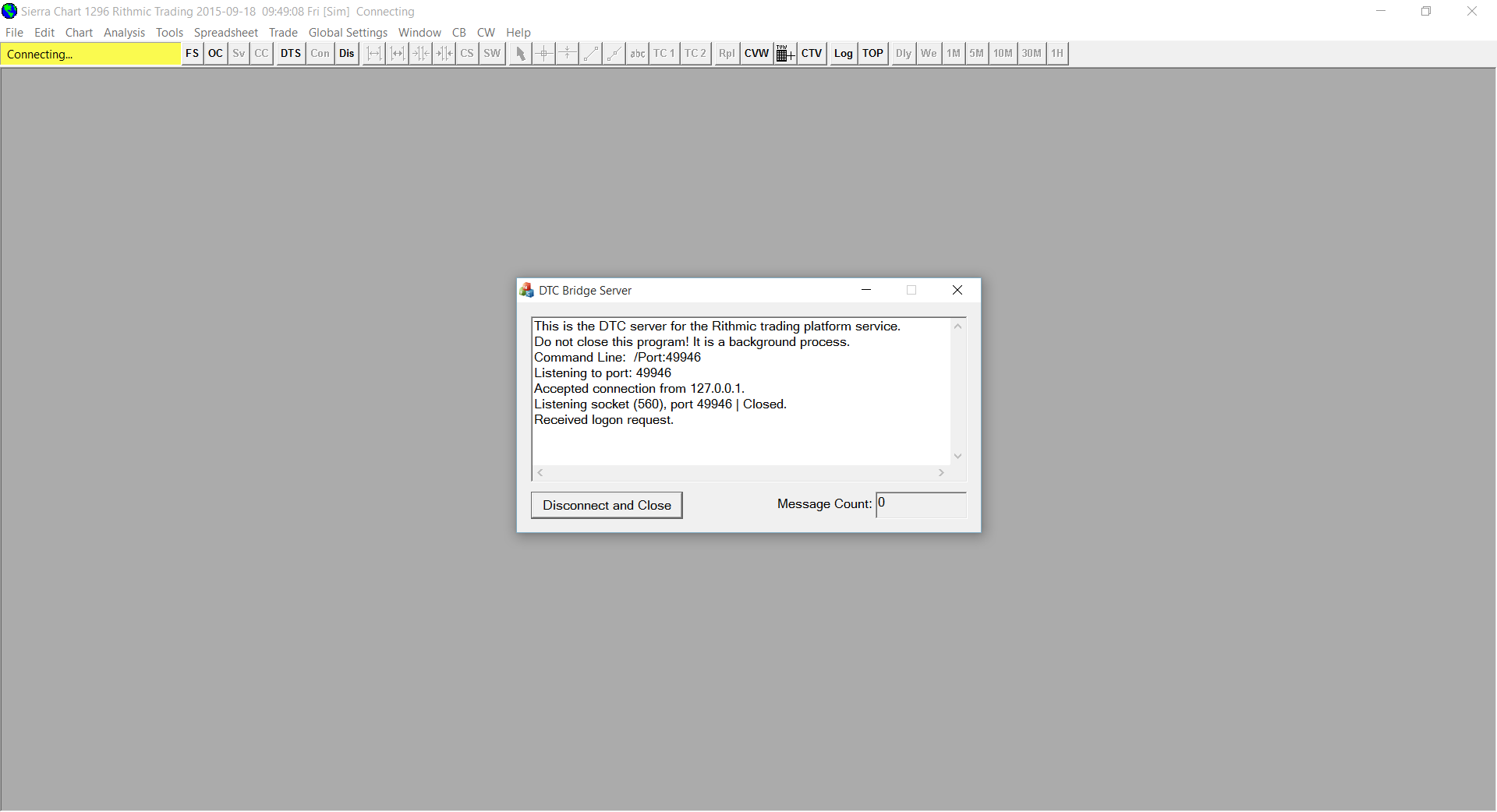Select the 1M timeframe button
This screenshot has height=812, width=1497.
[954, 54]
